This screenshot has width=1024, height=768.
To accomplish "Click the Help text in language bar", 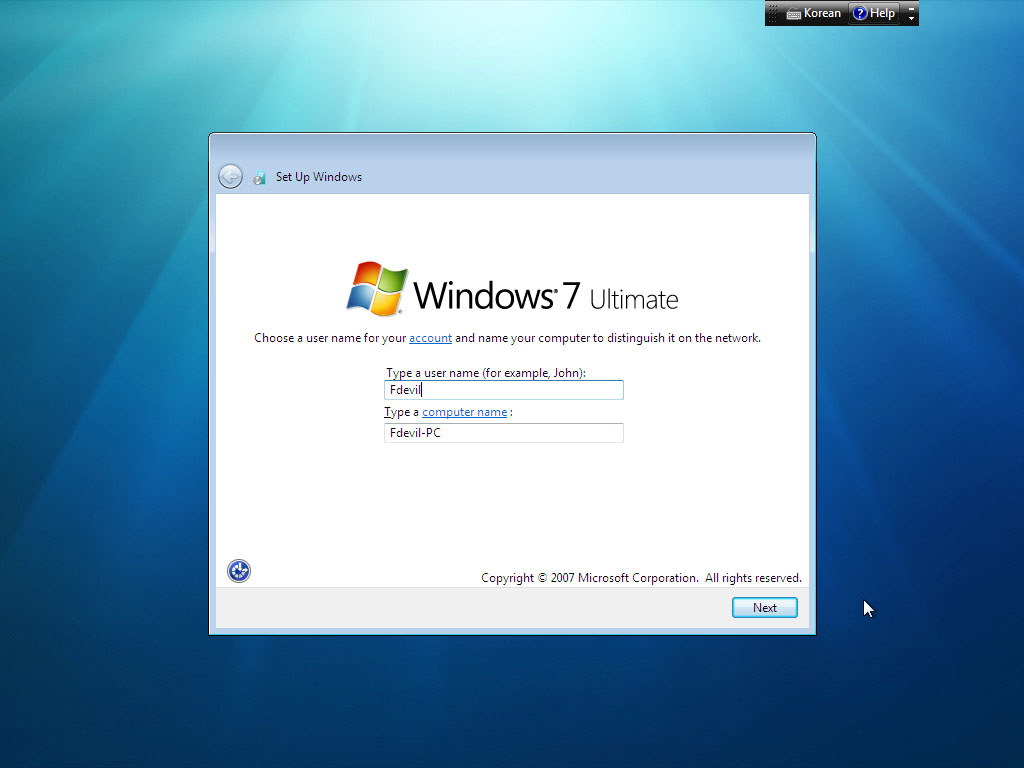I will (x=882, y=13).
